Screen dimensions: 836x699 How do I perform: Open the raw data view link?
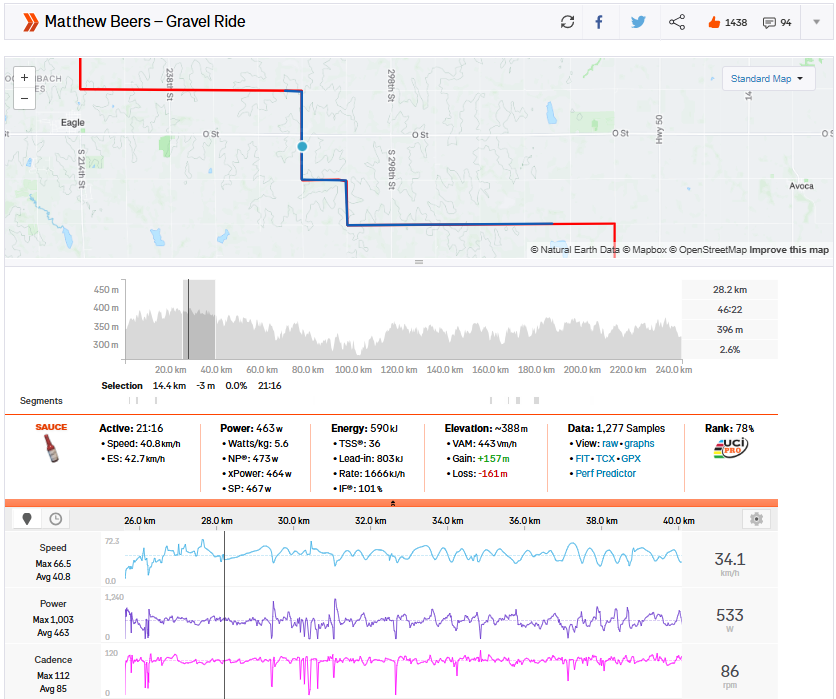tap(609, 443)
